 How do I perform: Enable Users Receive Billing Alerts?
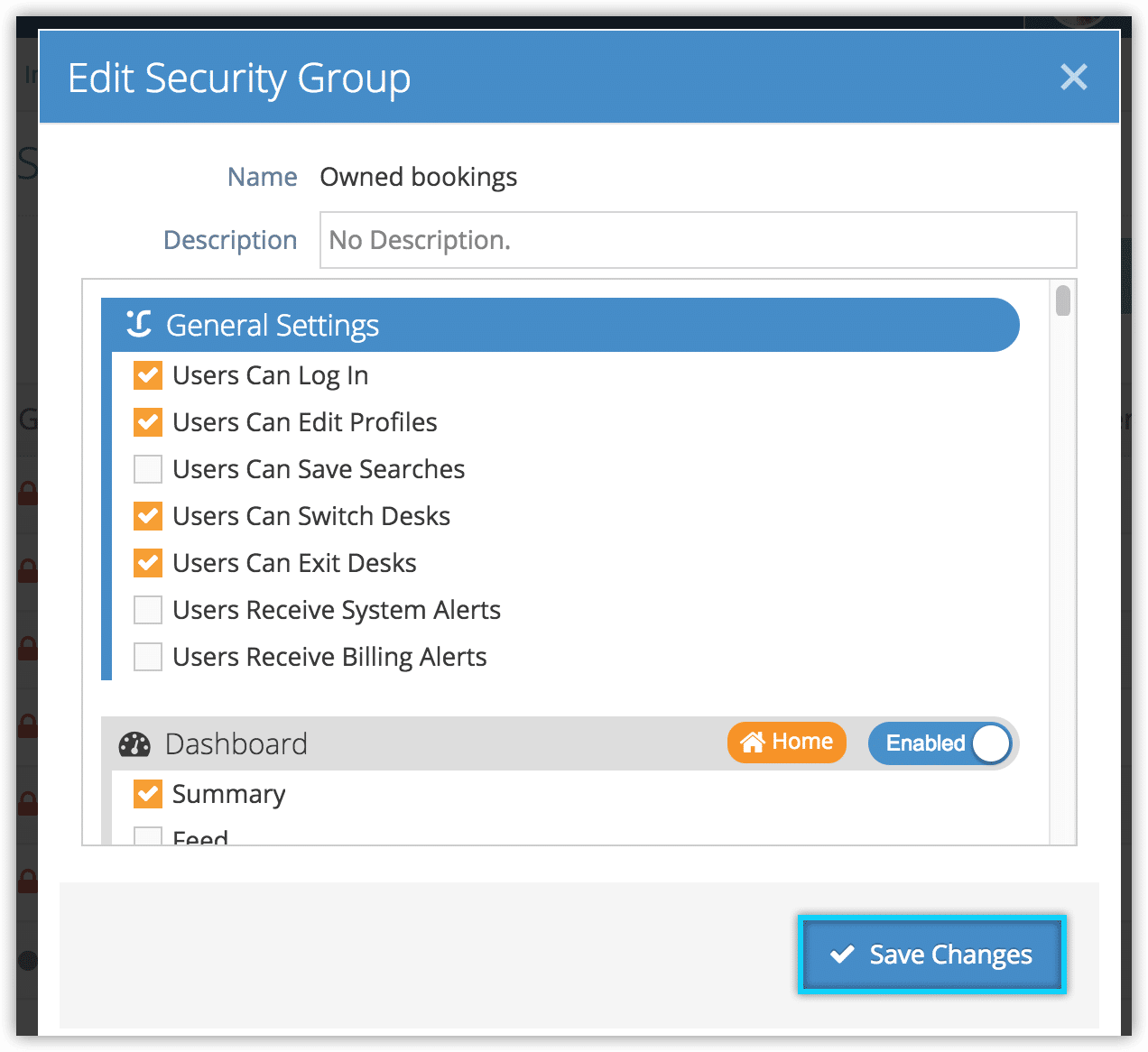point(148,657)
